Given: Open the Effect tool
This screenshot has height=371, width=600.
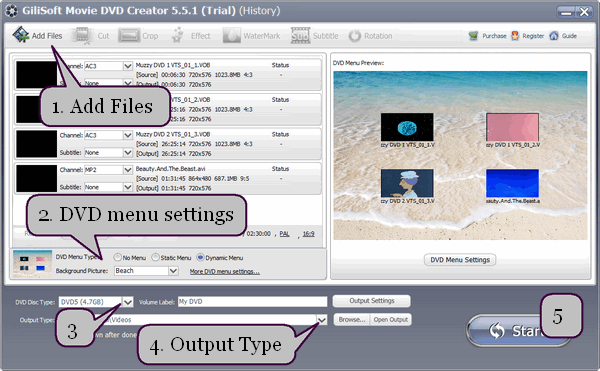Looking at the screenshot, I should coord(191,36).
